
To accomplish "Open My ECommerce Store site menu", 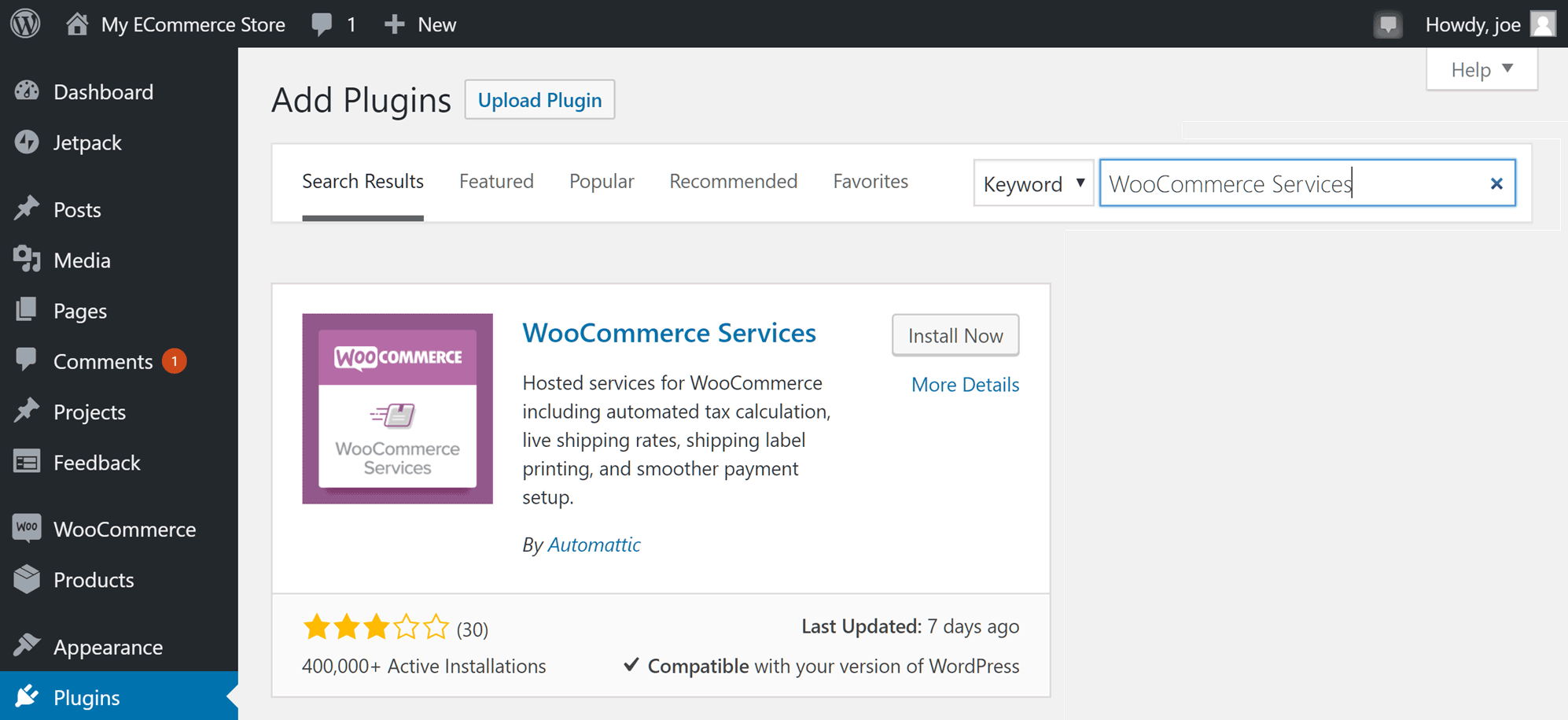I will (x=175, y=24).
